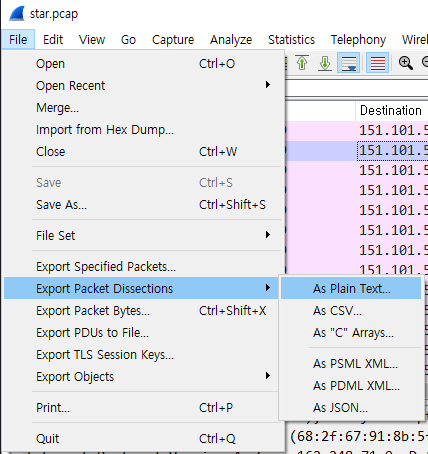
Task: Open the File menu
Action: pyautogui.click(x=18, y=40)
